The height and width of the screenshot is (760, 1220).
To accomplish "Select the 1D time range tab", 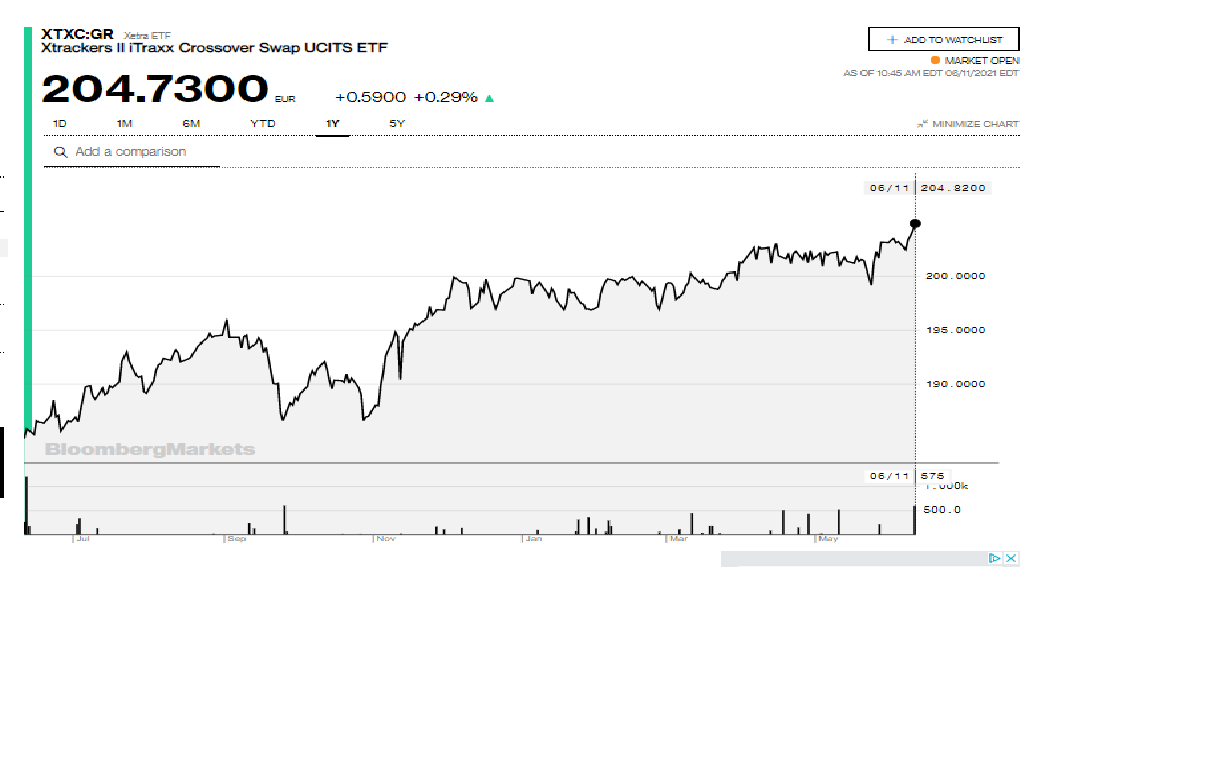I will (59, 124).
